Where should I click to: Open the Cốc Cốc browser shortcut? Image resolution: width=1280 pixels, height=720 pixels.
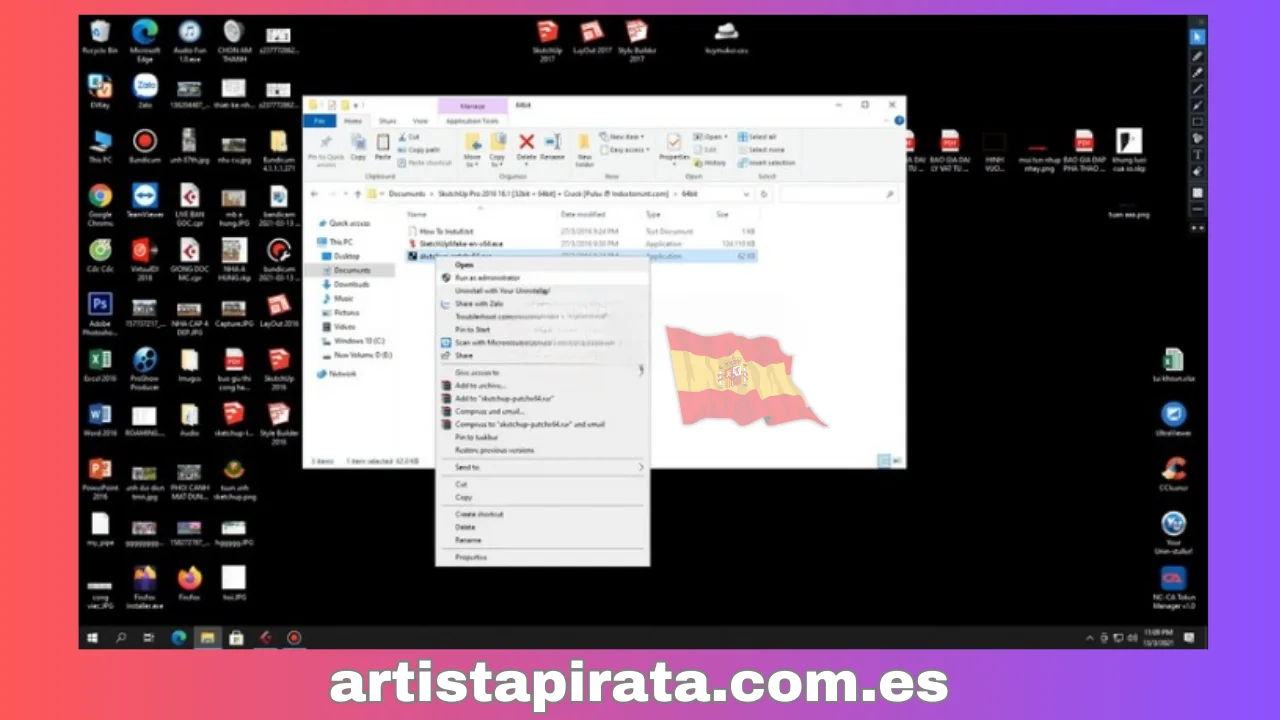click(x=100, y=256)
